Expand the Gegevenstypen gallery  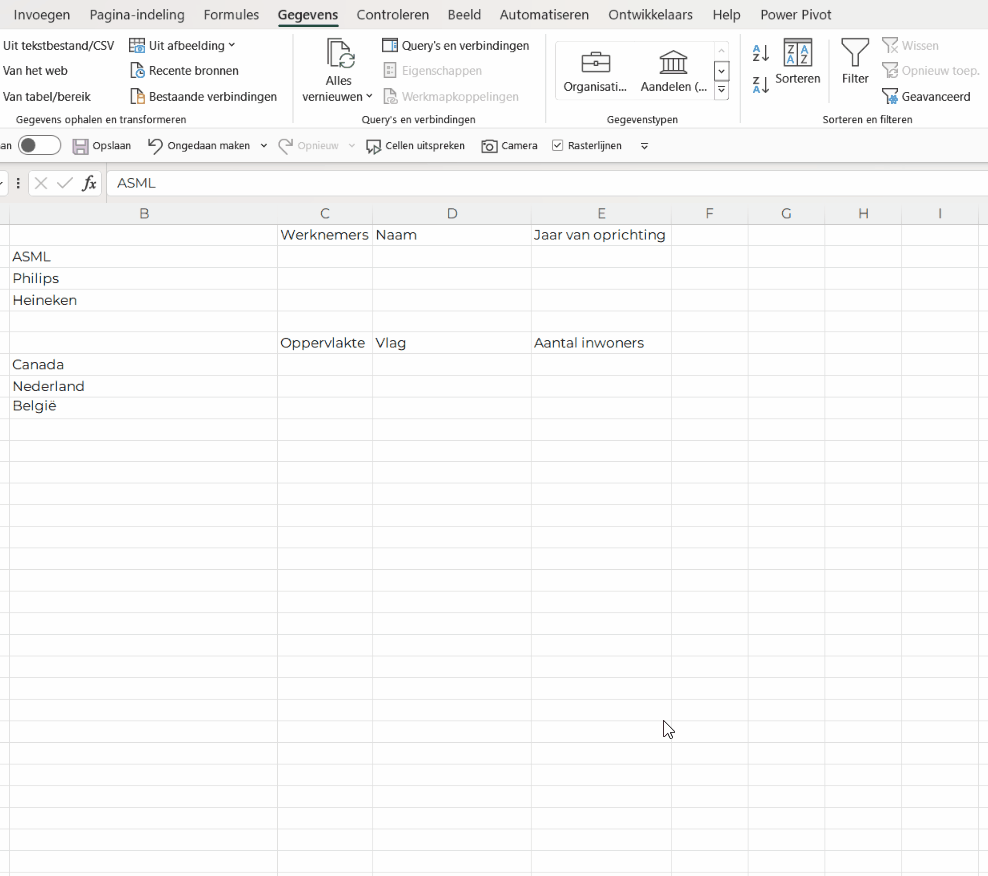pyautogui.click(x=721, y=91)
